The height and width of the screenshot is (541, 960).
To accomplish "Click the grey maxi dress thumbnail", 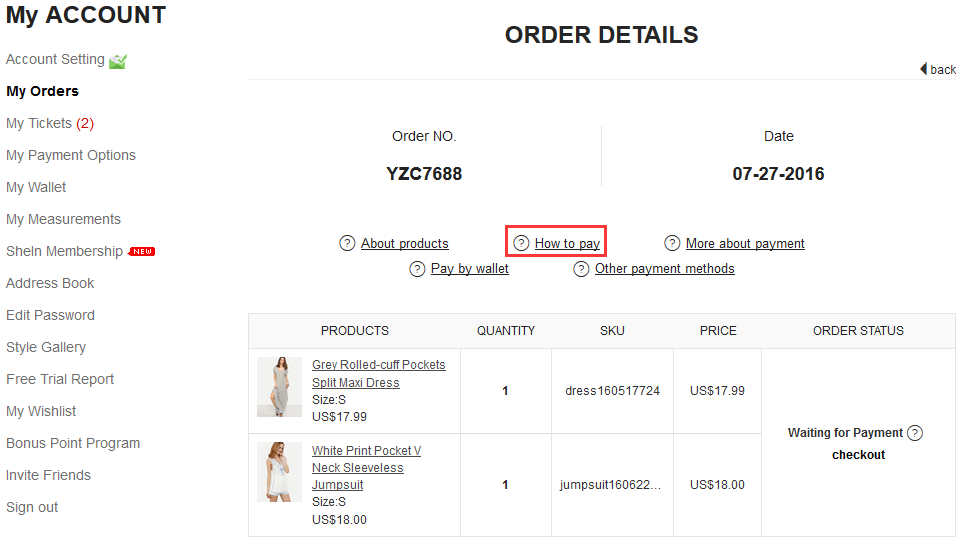I will 279,387.
